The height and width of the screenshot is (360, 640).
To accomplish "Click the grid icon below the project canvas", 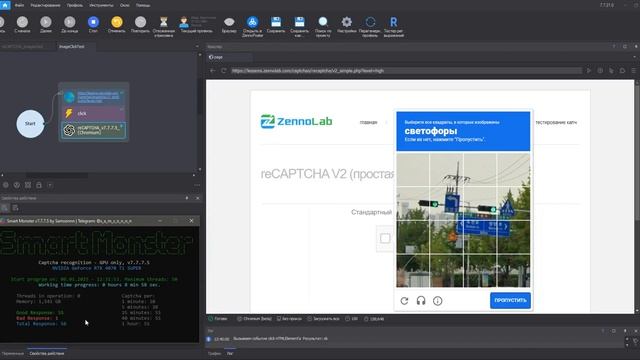I will pyautogui.click(x=28, y=185).
